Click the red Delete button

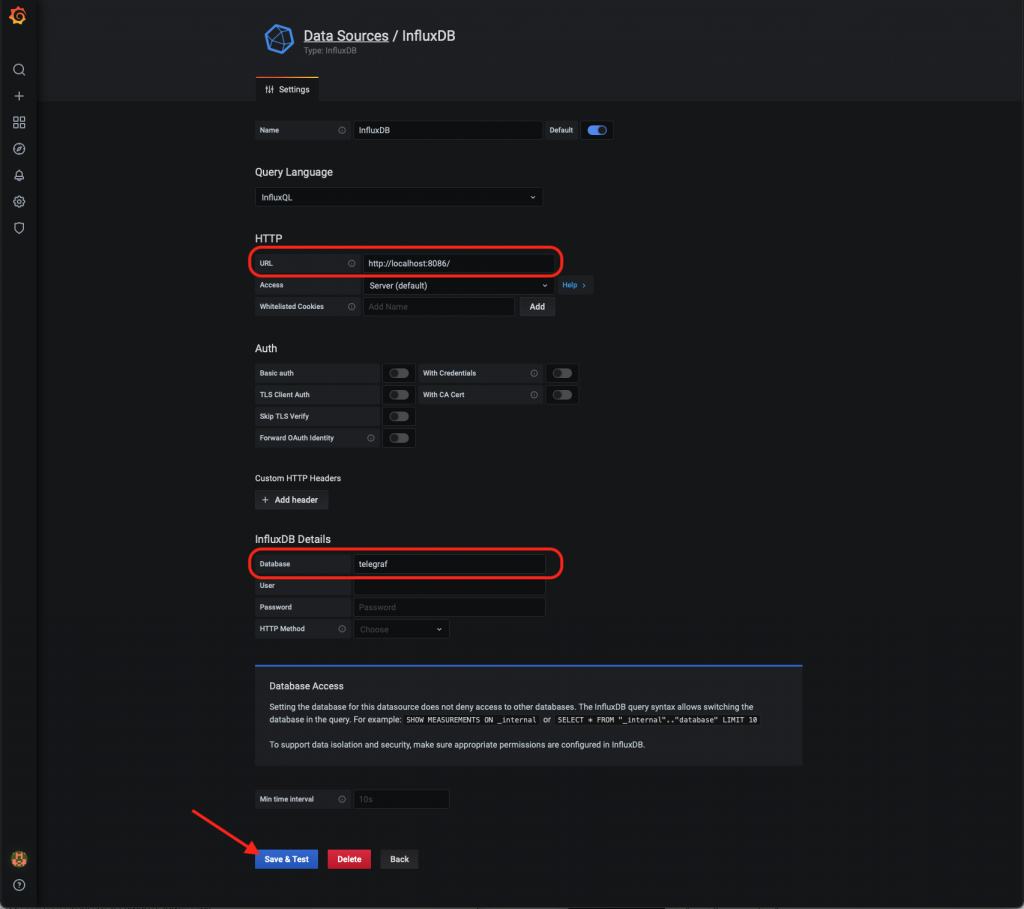coord(349,859)
